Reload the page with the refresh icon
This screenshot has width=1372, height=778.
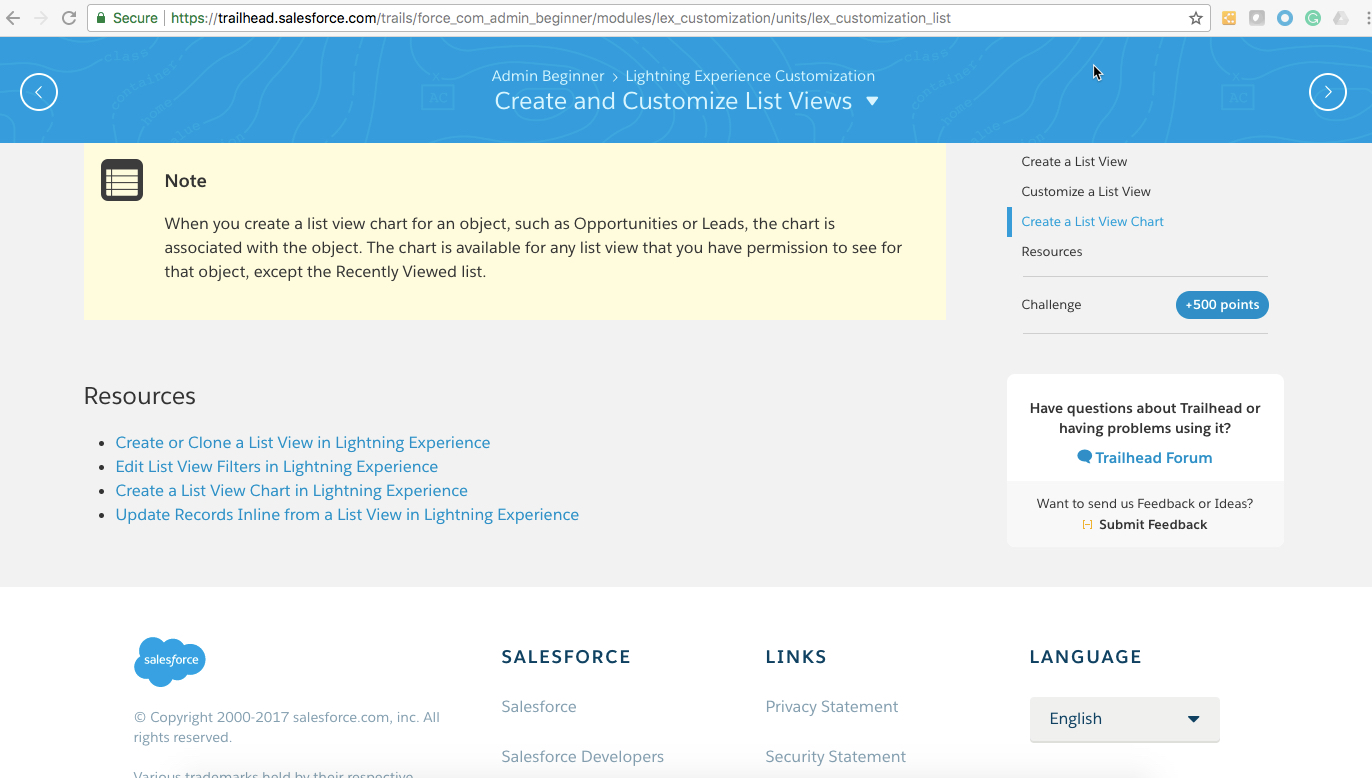click(x=69, y=18)
